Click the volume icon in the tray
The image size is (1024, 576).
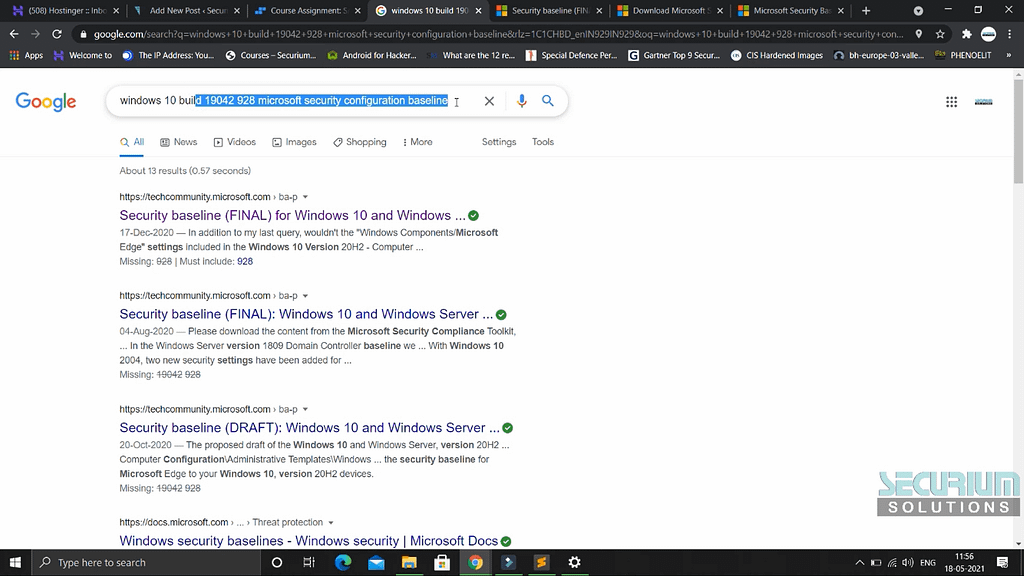tap(908, 562)
